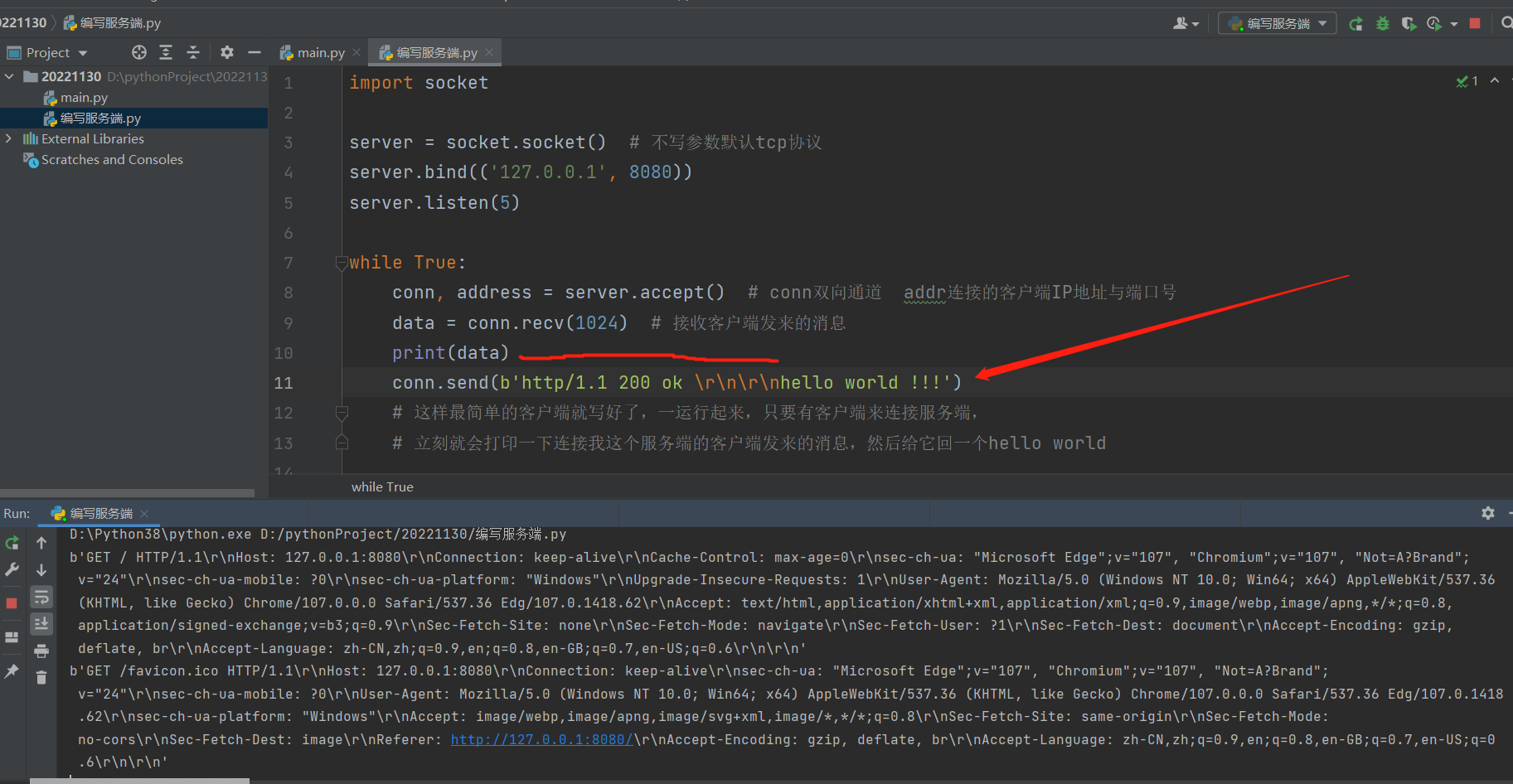This screenshot has height=784, width=1513.
Task: Click the Project panel horizontal scrollbar
Action: [127, 493]
